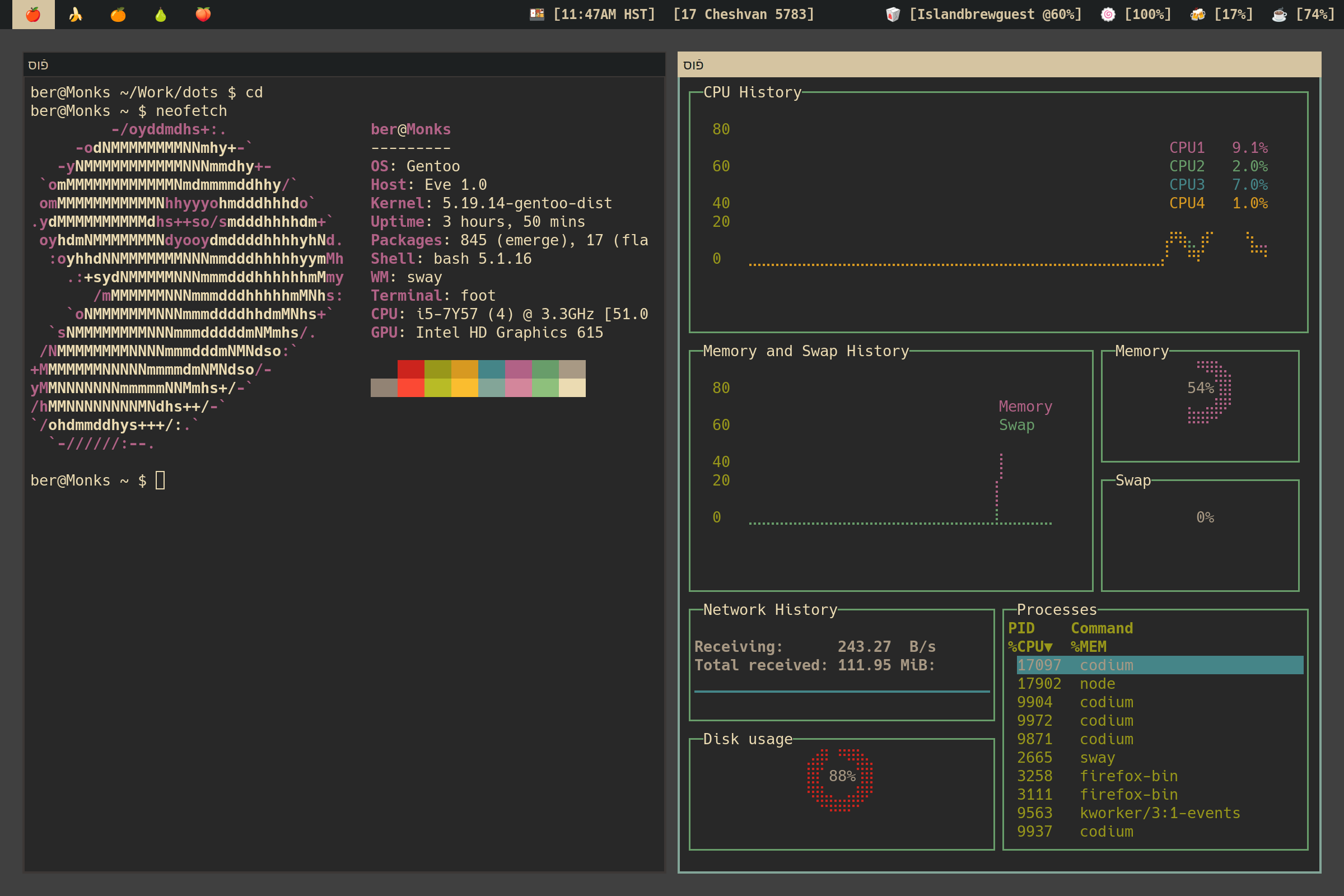Click the GPU Intel HD Graphics 615 line
The height and width of the screenshot is (896, 1344).
[487, 332]
